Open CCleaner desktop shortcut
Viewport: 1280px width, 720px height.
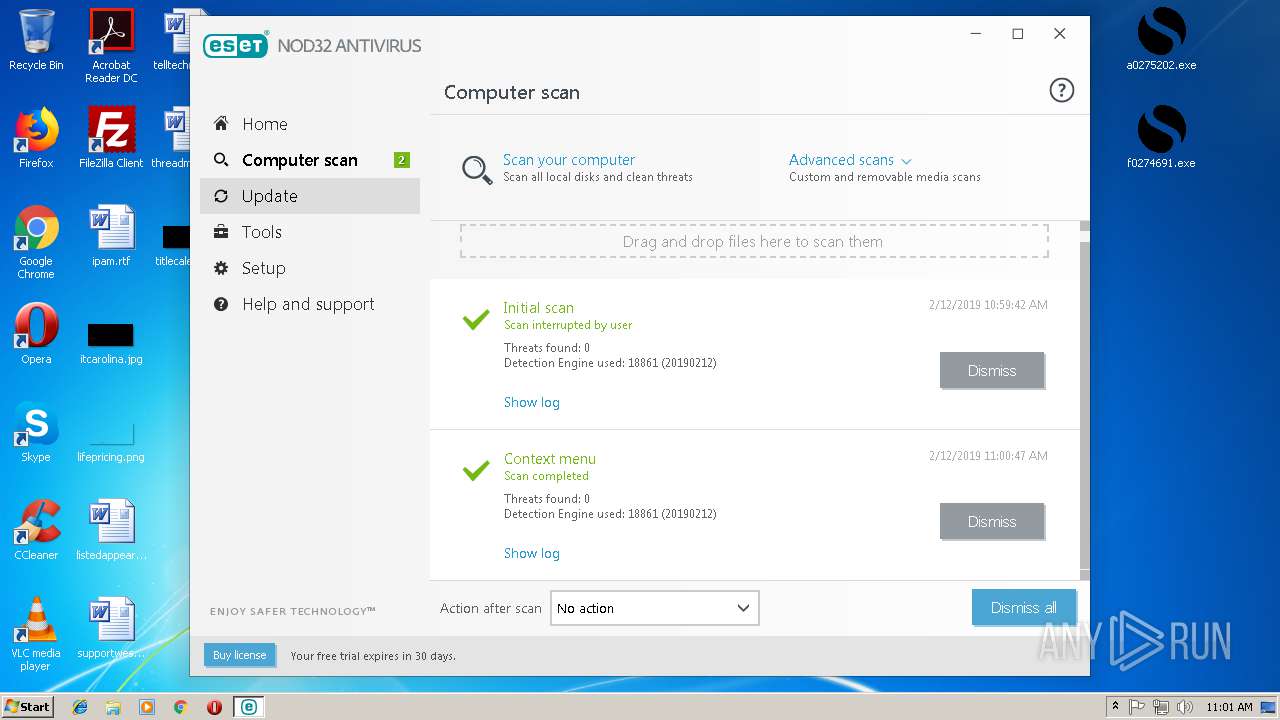point(36,530)
